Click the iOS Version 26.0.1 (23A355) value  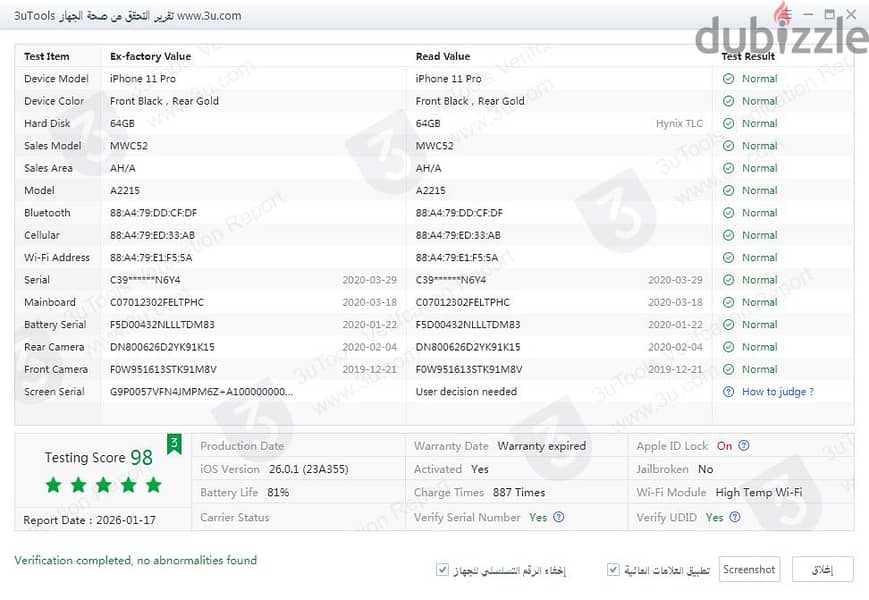309,469
